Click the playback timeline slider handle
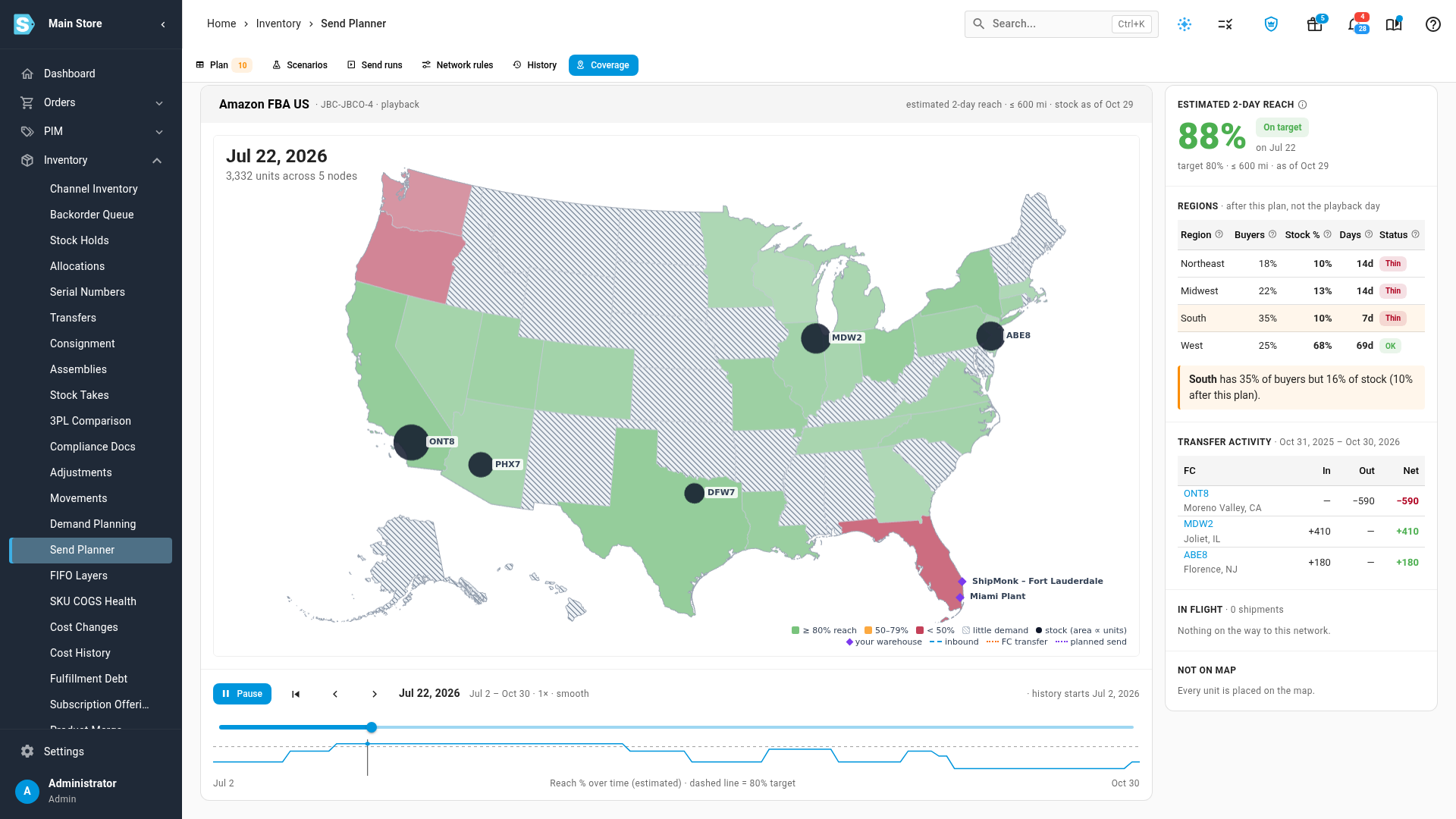This screenshot has height=819, width=1456. (x=372, y=727)
